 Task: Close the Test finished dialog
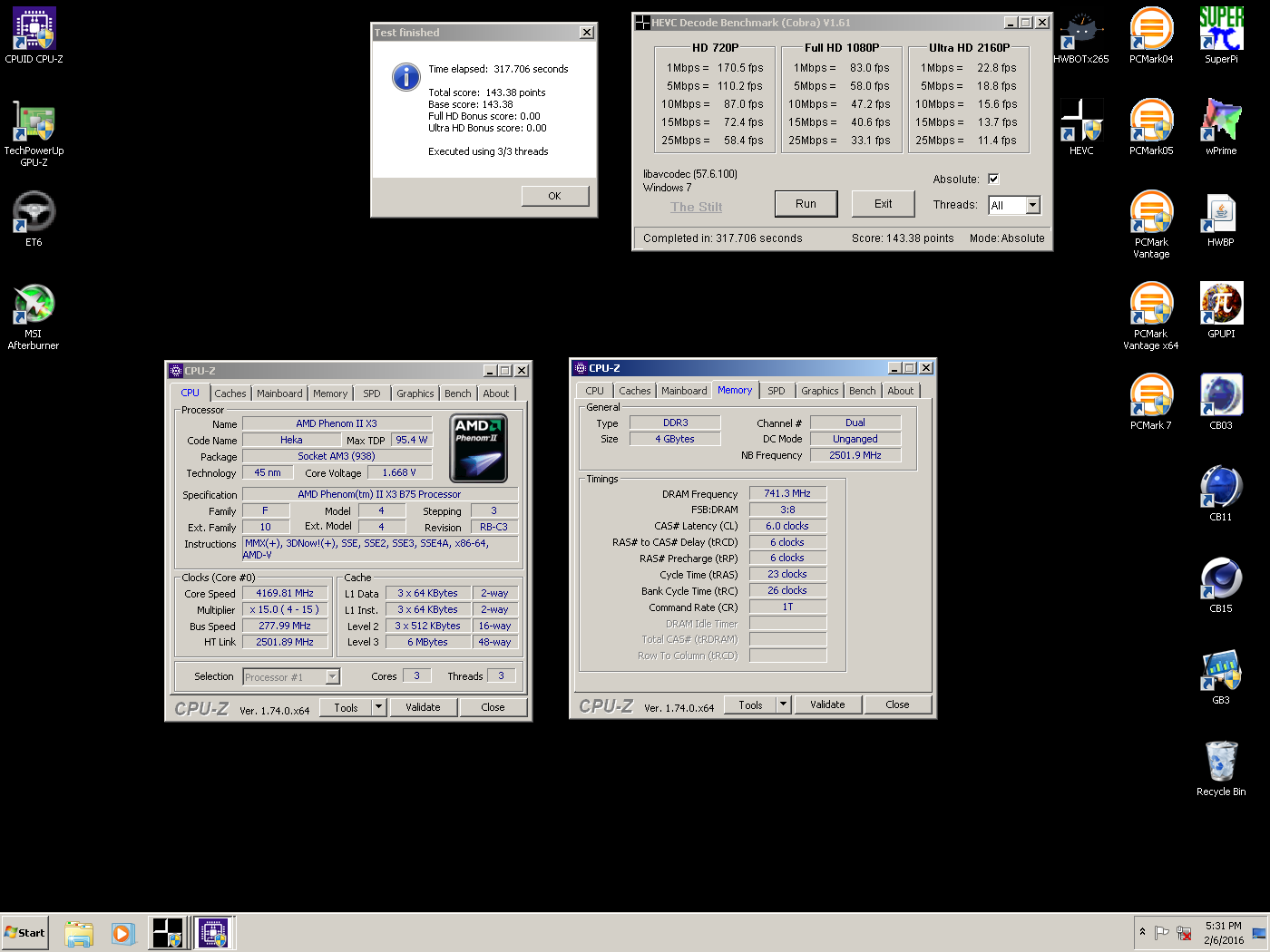pos(587,33)
